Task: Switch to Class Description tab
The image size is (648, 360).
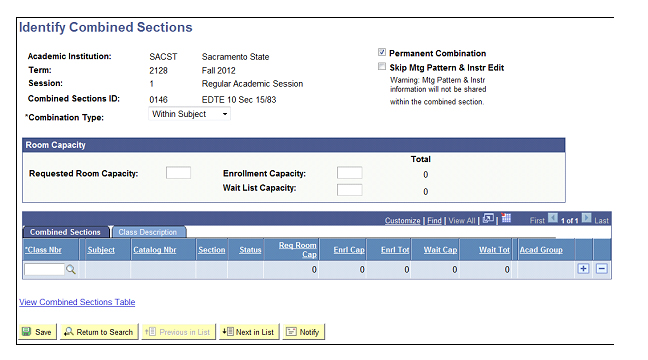Action: tap(148, 232)
